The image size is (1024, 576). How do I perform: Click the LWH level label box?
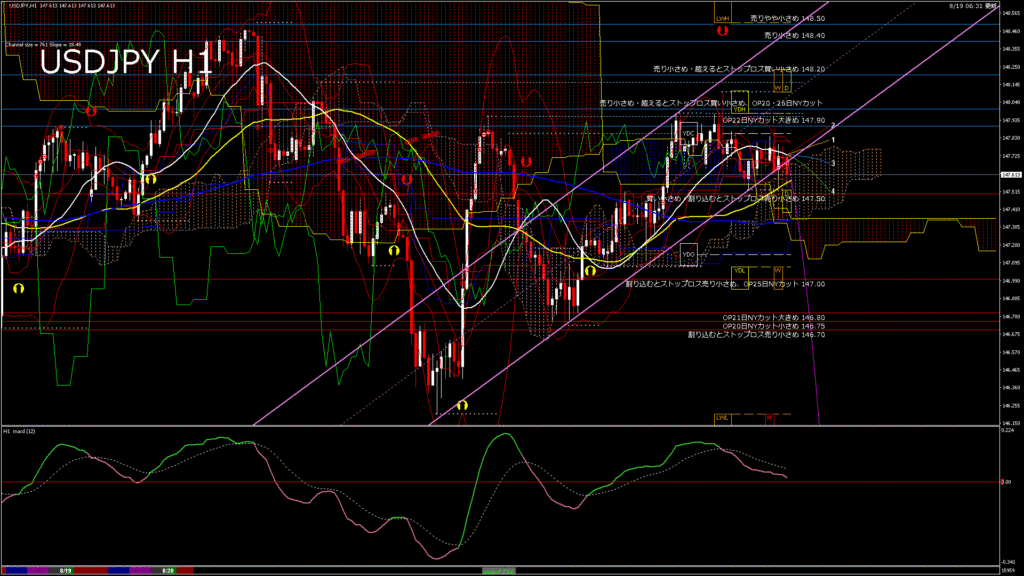tap(722, 18)
